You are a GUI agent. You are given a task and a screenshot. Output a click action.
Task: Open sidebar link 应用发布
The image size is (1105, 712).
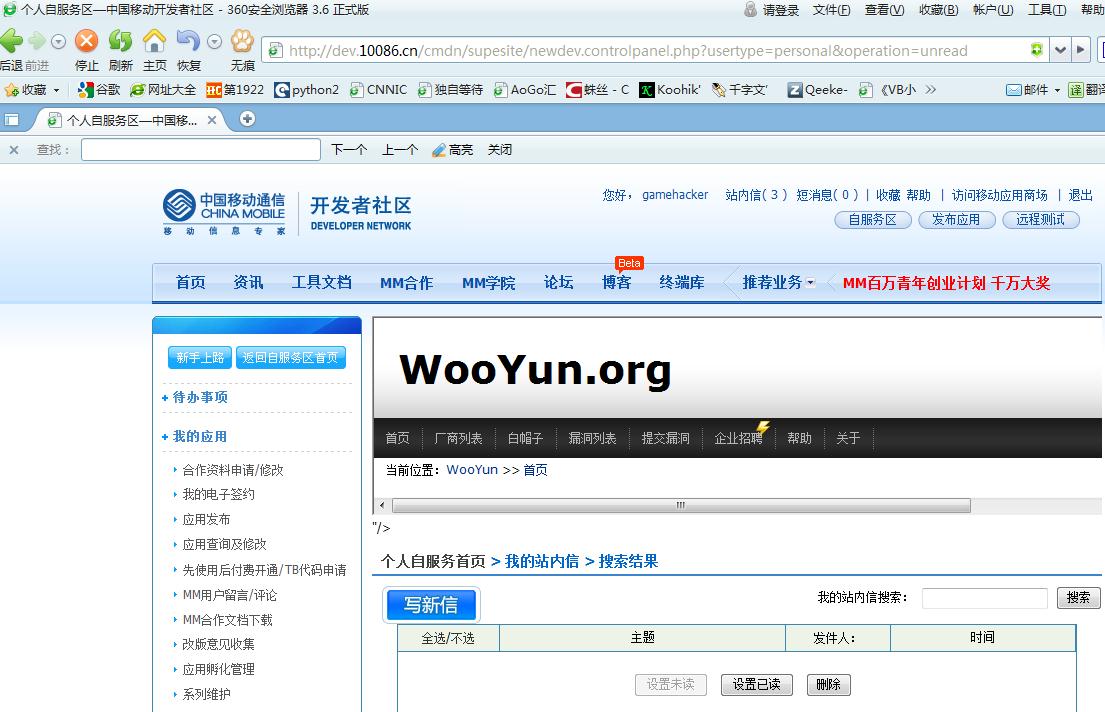pyautogui.click(x=206, y=520)
